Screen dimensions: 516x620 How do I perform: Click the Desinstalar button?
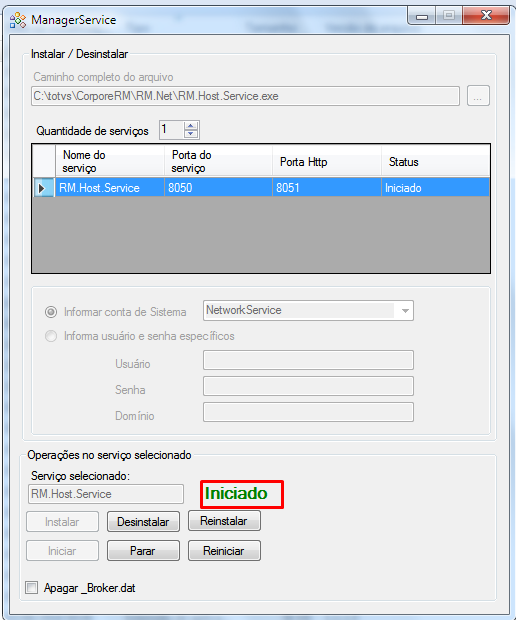[x=143, y=522]
